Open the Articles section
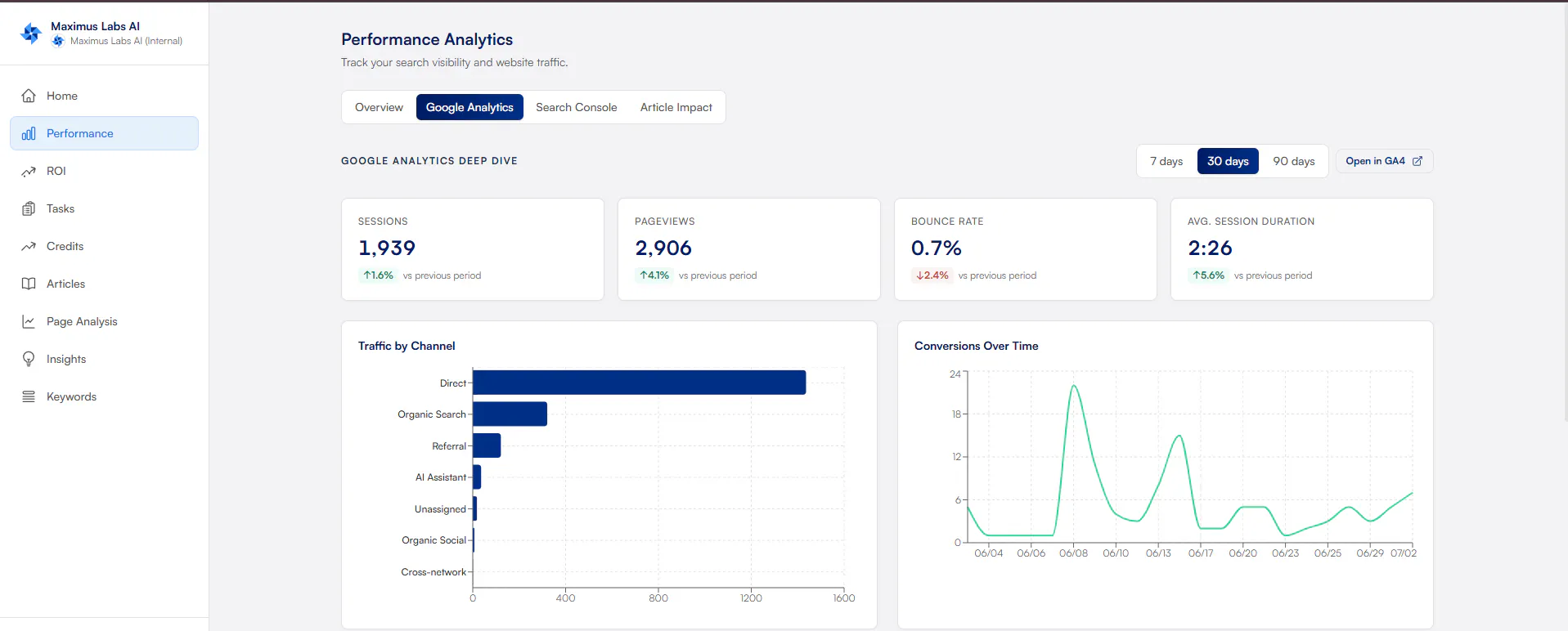 [x=104, y=284]
